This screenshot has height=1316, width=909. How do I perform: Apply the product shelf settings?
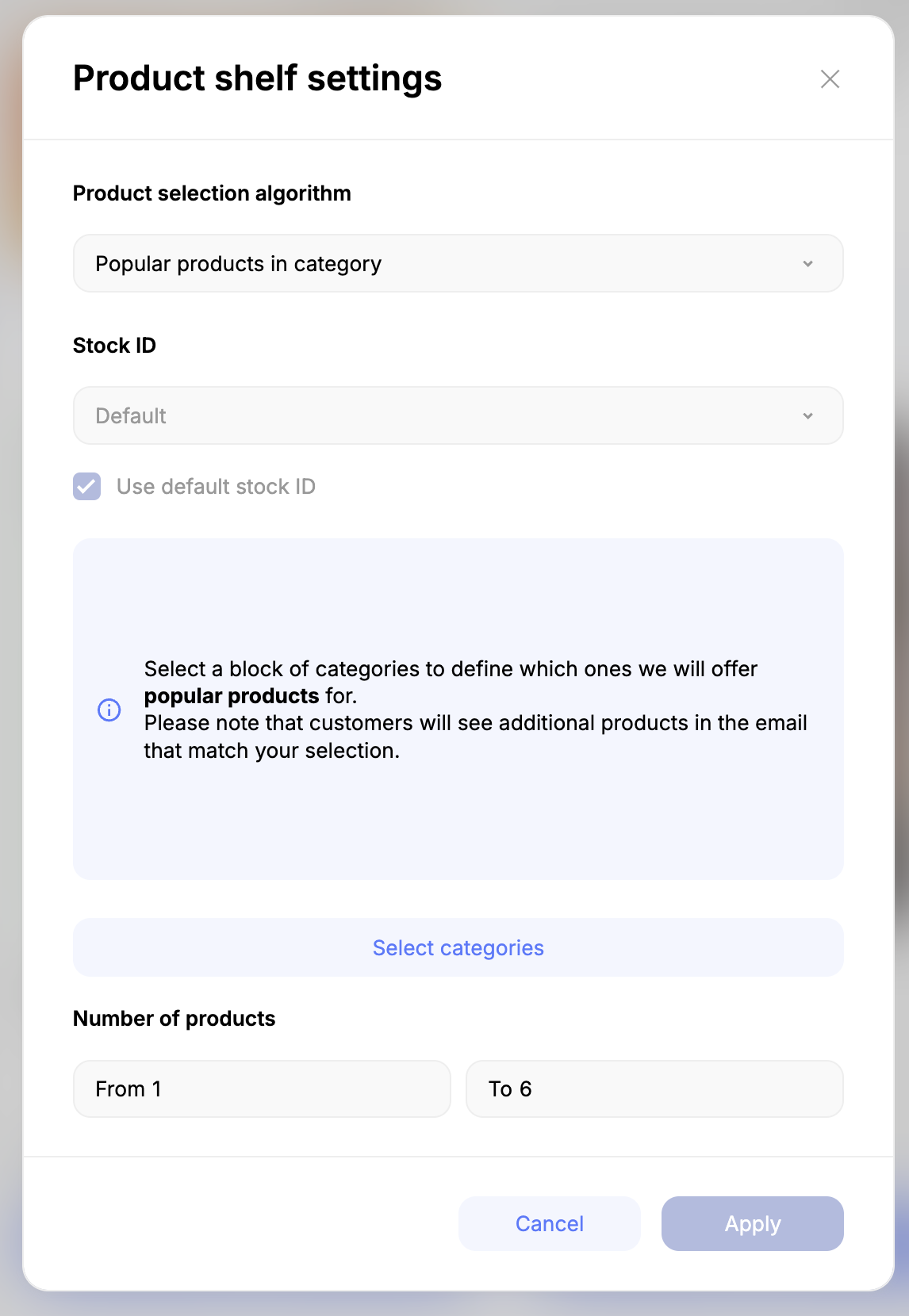click(x=752, y=1224)
